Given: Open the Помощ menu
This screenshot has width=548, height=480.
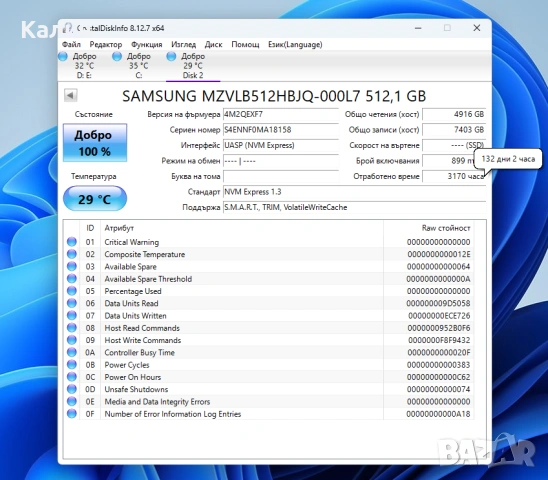Looking at the screenshot, I should [245, 44].
